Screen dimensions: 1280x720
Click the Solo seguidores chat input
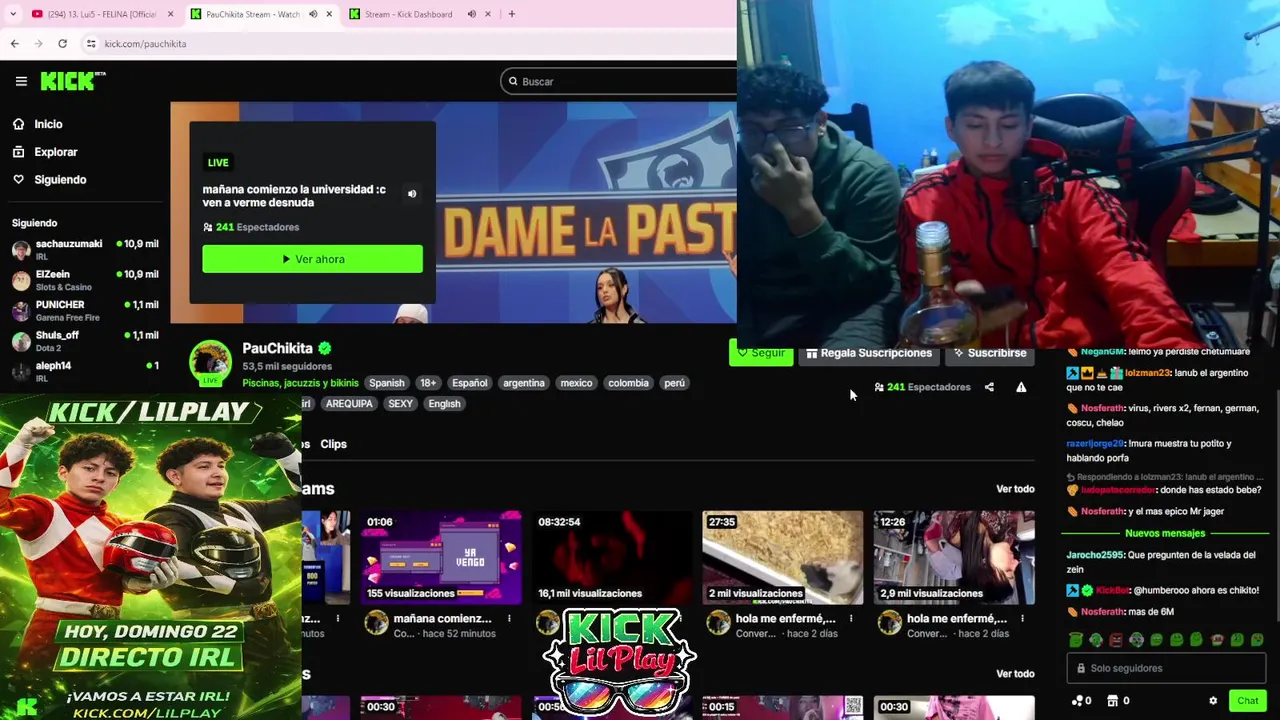[x=1166, y=668]
